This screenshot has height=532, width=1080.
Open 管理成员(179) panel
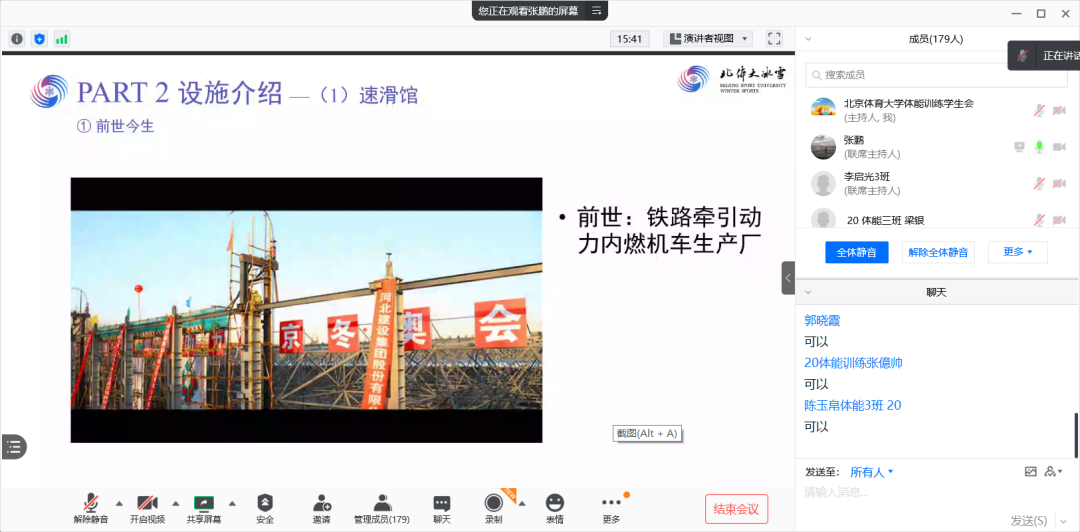tap(382, 509)
